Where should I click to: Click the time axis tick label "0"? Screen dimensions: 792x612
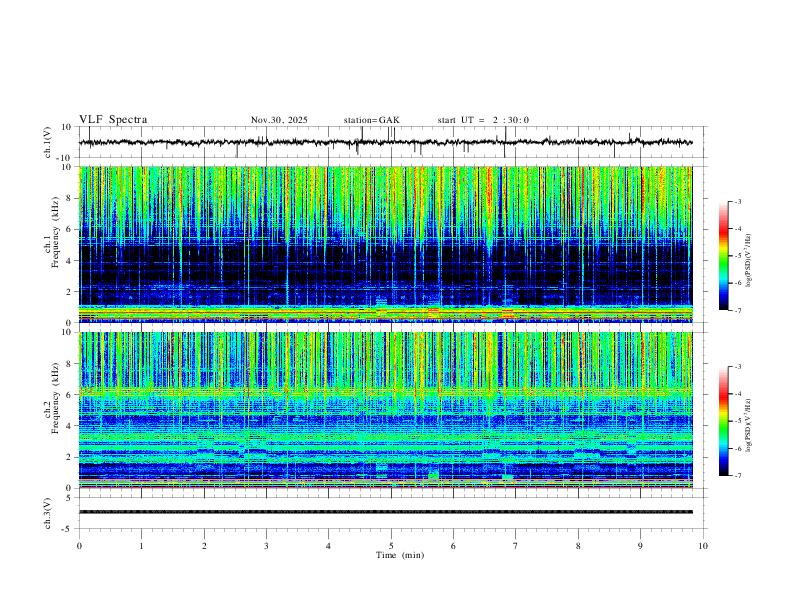(79, 546)
